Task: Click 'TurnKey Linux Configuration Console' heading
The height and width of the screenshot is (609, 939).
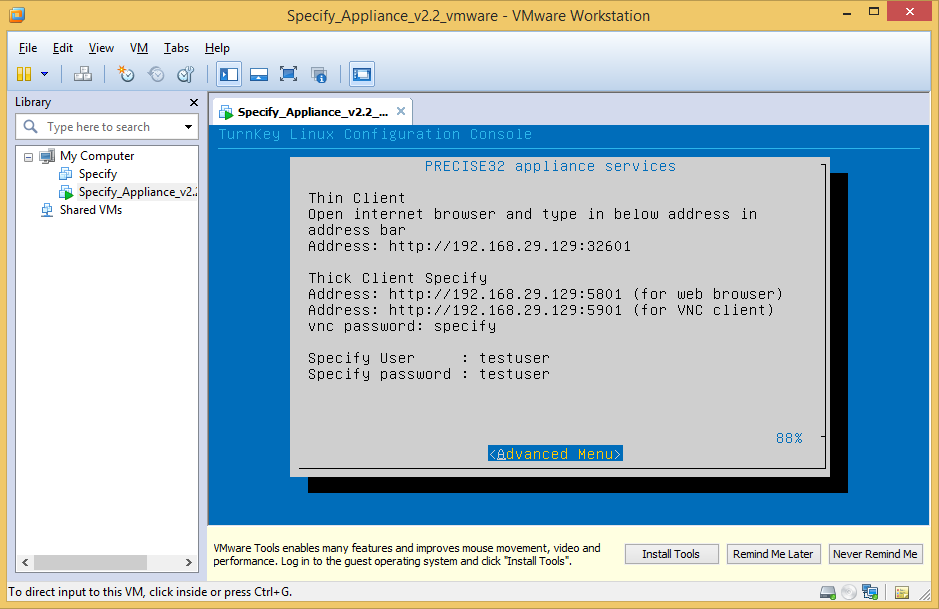Action: tap(375, 134)
